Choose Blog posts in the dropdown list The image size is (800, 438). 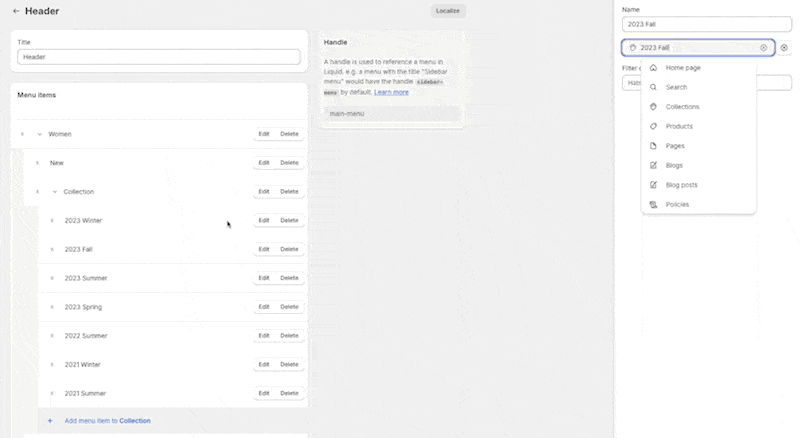click(681, 185)
